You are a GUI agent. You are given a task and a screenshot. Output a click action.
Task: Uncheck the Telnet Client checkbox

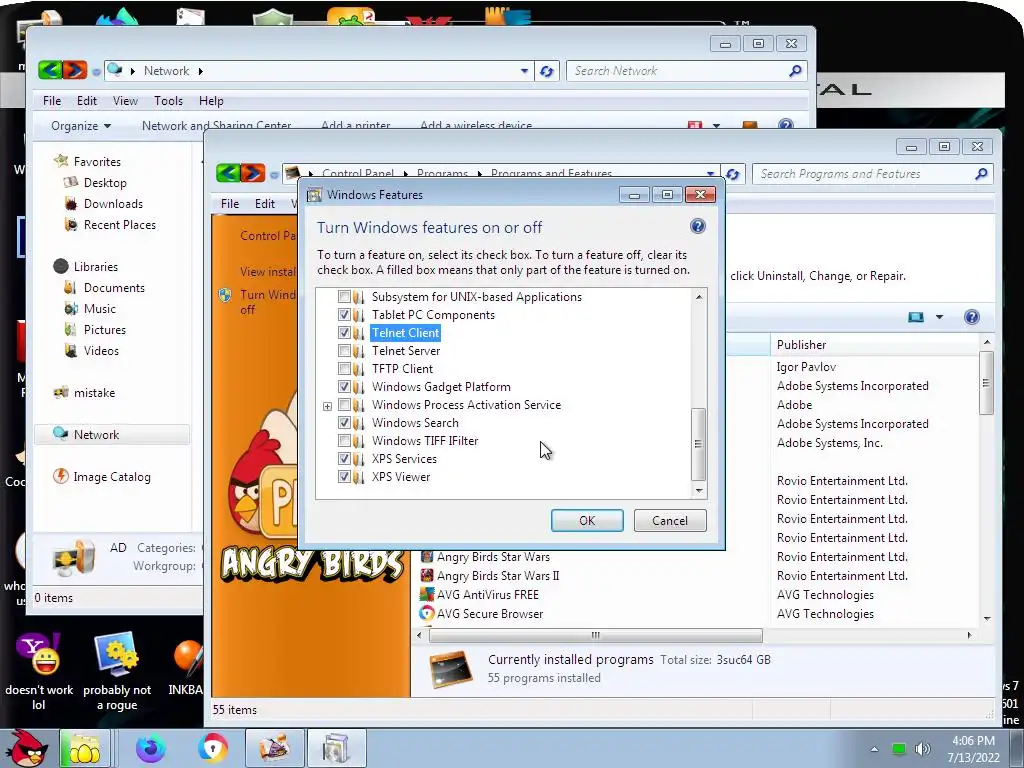(344, 332)
